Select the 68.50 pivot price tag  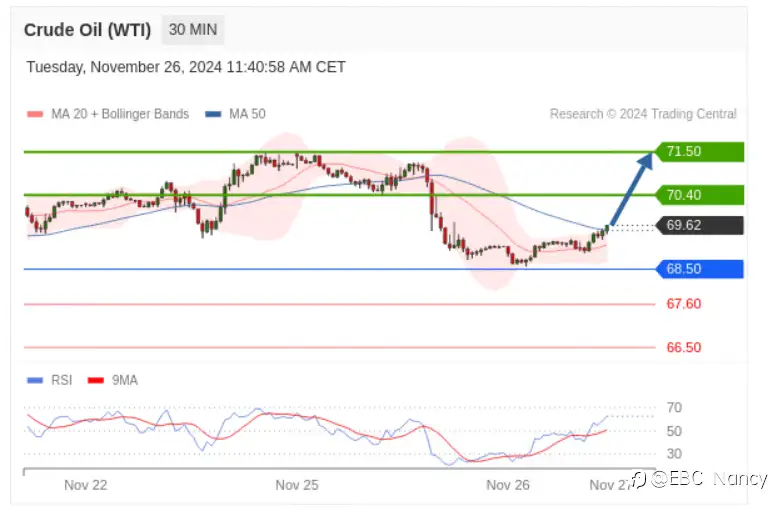pyautogui.click(x=699, y=269)
